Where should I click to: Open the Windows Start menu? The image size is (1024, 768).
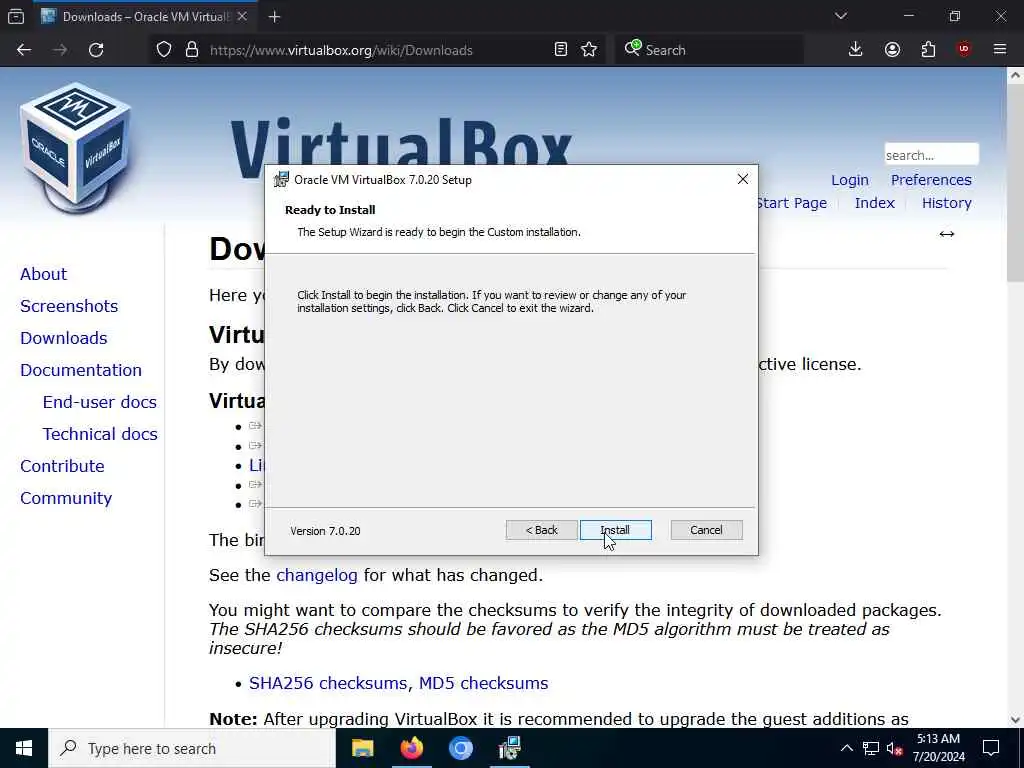pyautogui.click(x=24, y=748)
